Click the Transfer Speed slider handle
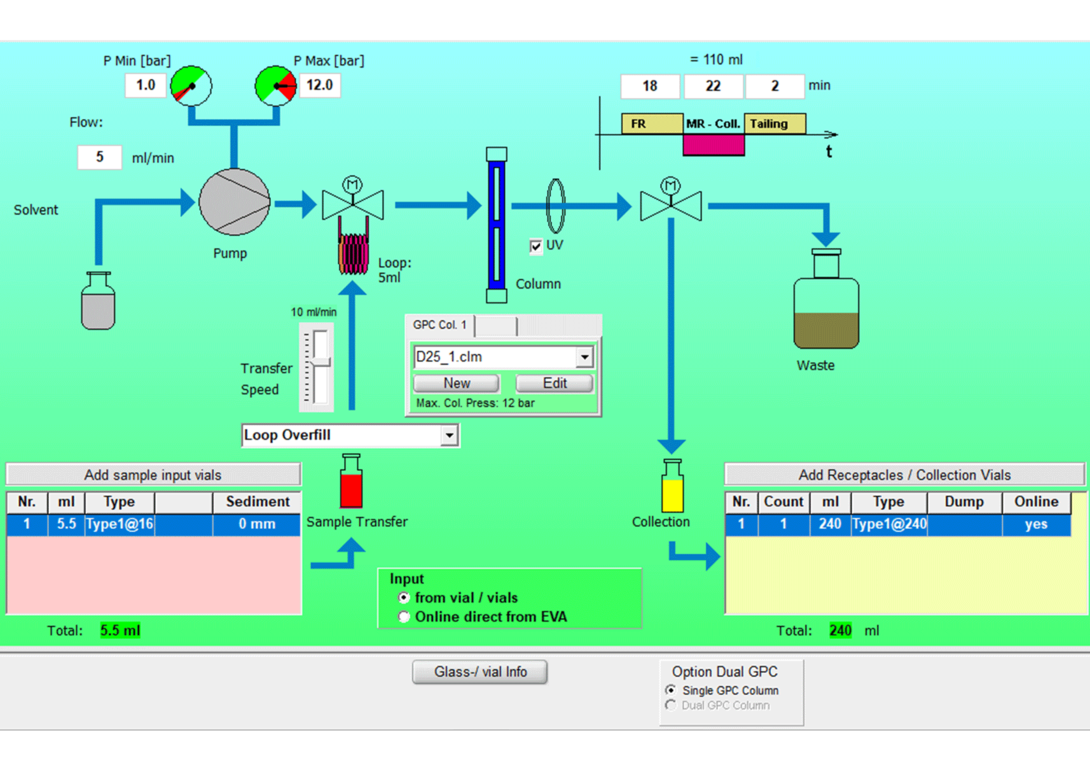The width and height of the screenshot is (1090, 770). pyautogui.click(x=320, y=362)
